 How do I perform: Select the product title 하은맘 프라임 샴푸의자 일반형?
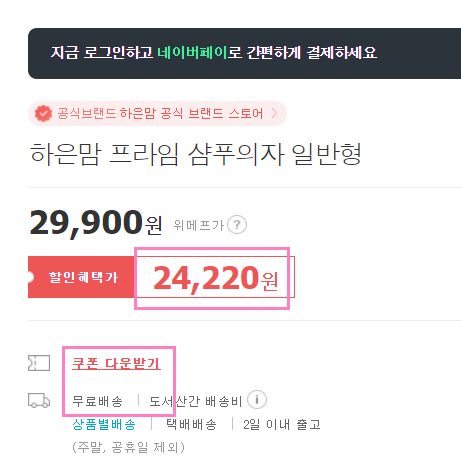pos(195,154)
